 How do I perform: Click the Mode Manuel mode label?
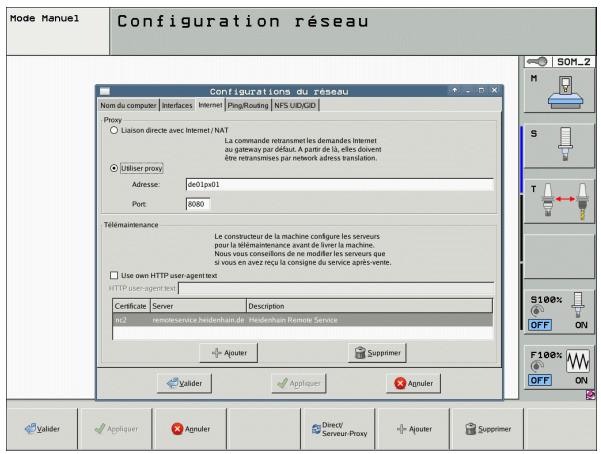click(x=44, y=18)
